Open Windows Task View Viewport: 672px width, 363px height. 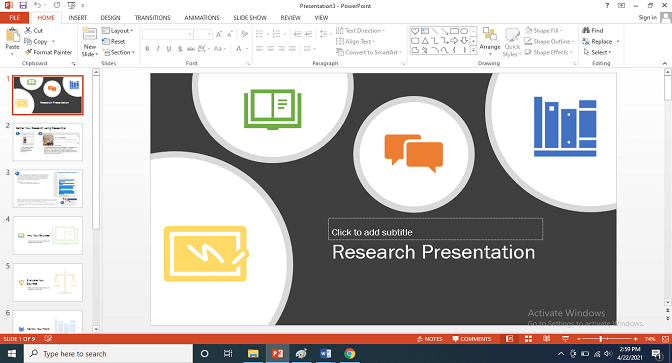coord(228,354)
